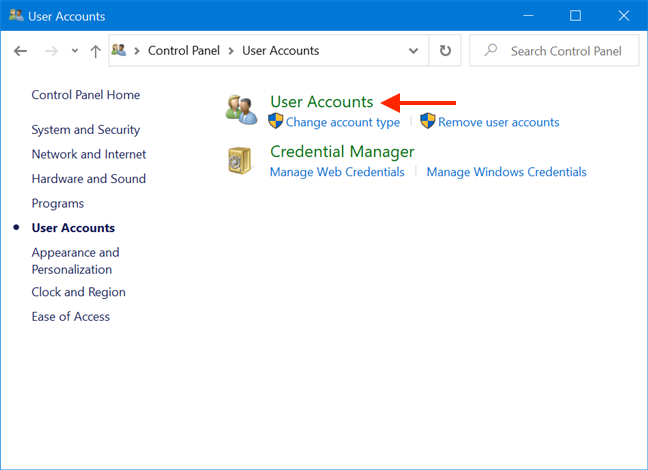Open Clock and Region category
Viewport: 648px width, 470px height.
[x=79, y=292]
